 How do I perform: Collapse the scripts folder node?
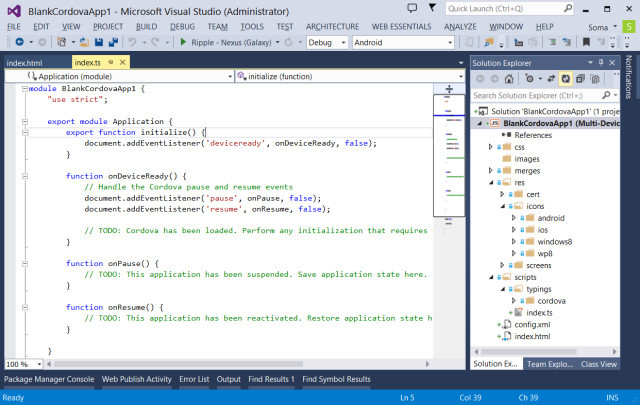click(491, 277)
